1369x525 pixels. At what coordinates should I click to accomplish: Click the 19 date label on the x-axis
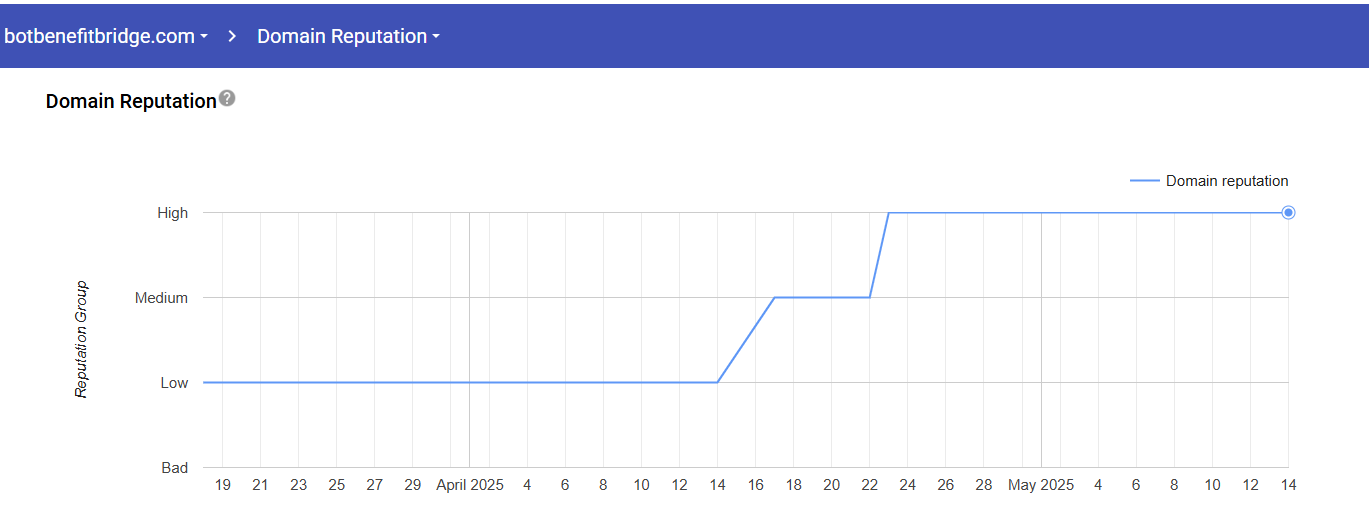[223, 485]
